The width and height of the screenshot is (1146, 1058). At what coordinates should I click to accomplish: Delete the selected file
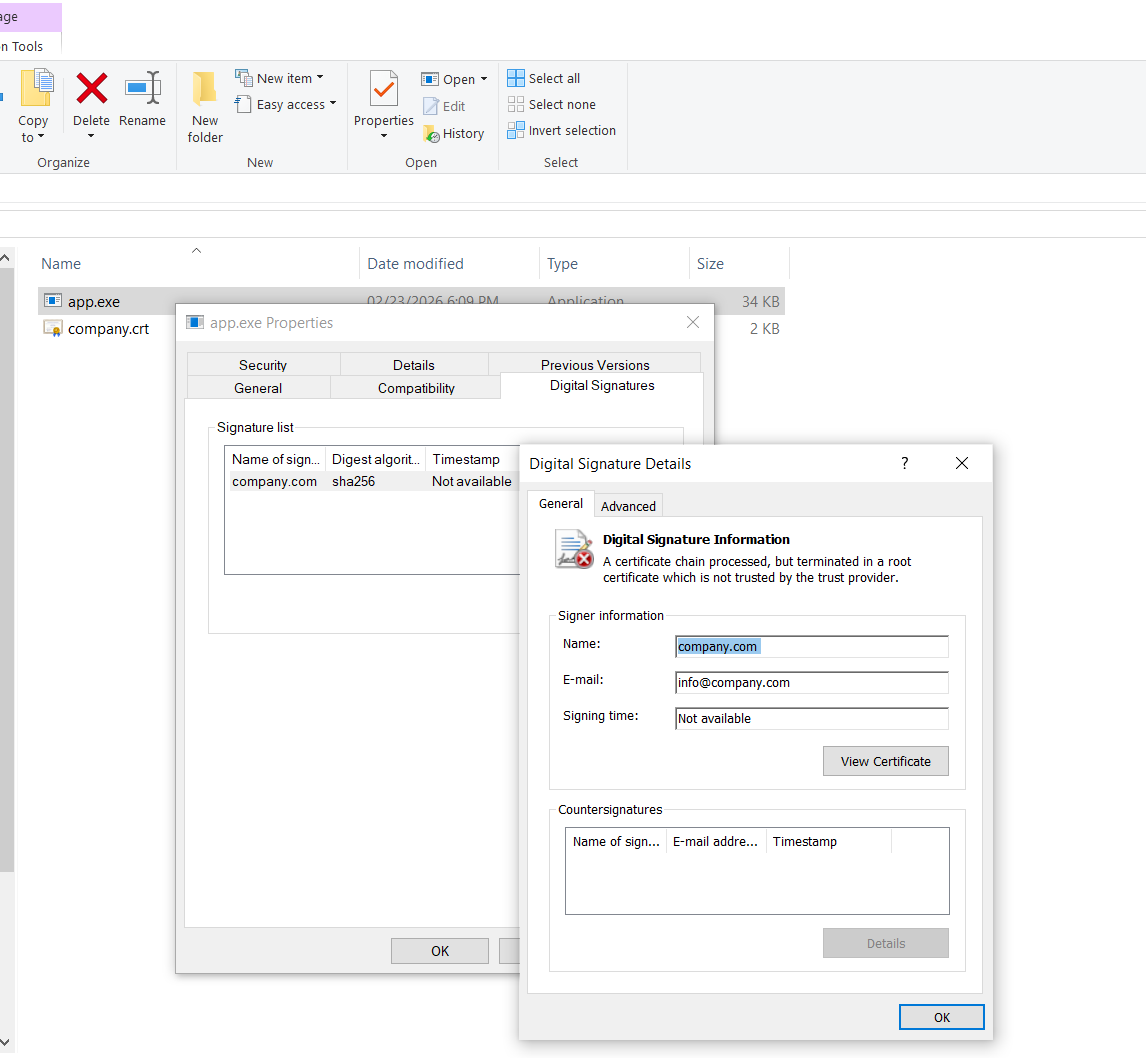91,102
